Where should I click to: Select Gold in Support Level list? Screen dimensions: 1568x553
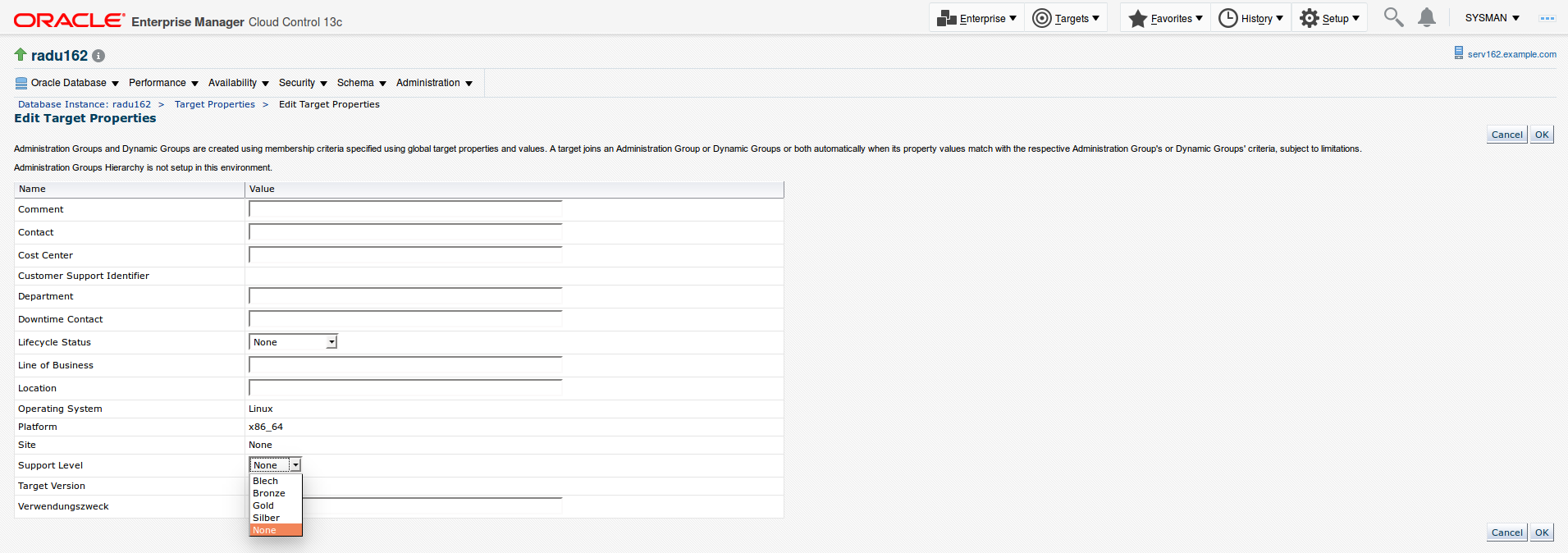point(263,505)
